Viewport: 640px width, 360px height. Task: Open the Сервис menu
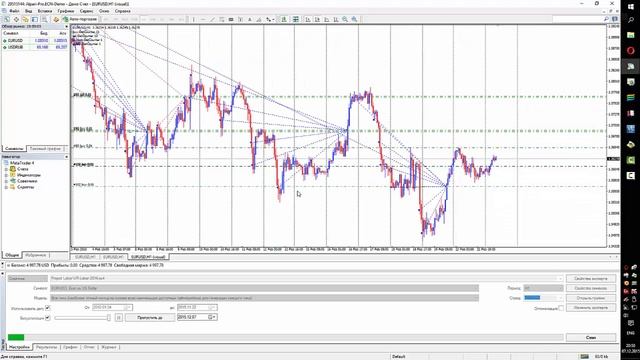click(87, 11)
